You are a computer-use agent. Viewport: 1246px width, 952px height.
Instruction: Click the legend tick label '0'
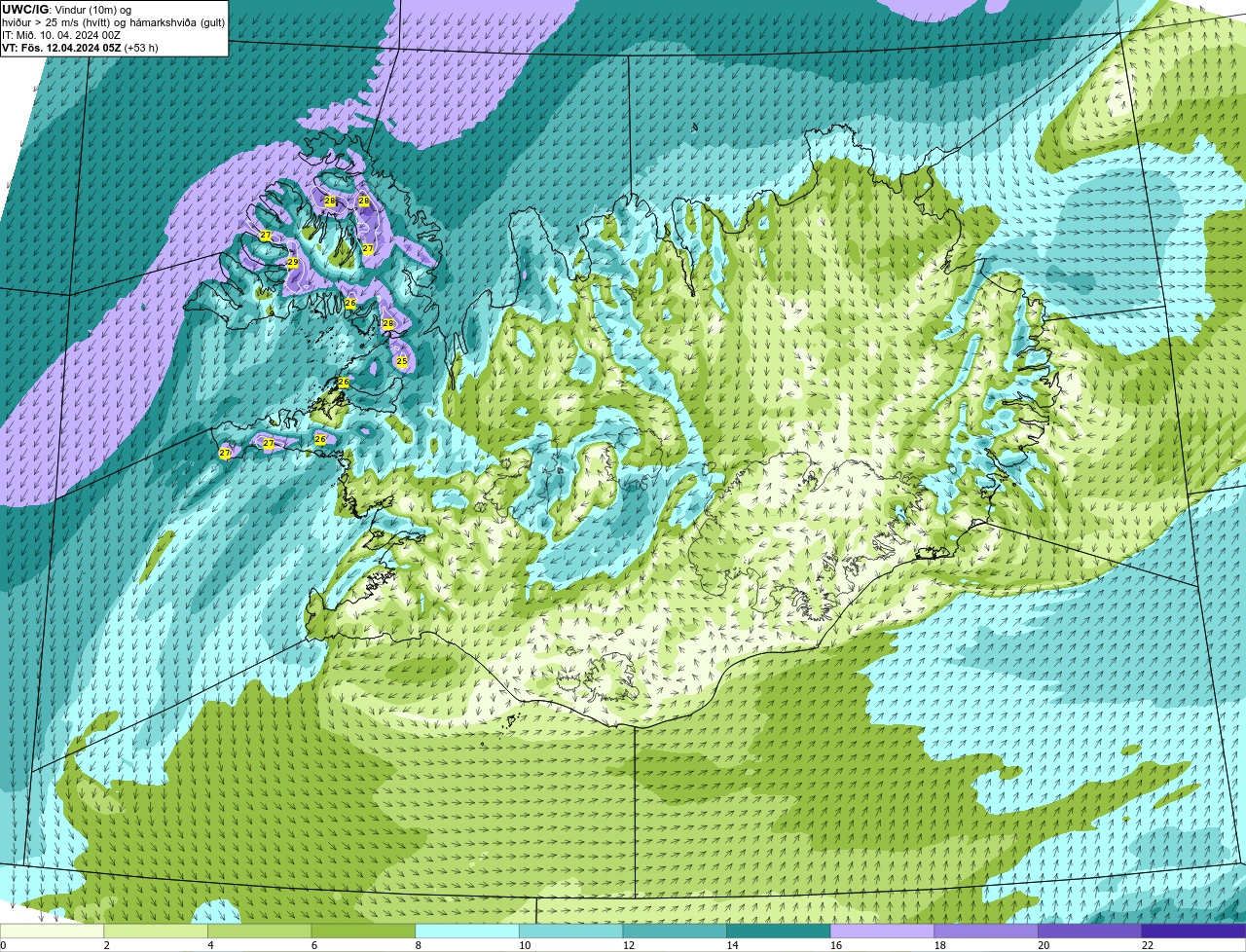3,945
